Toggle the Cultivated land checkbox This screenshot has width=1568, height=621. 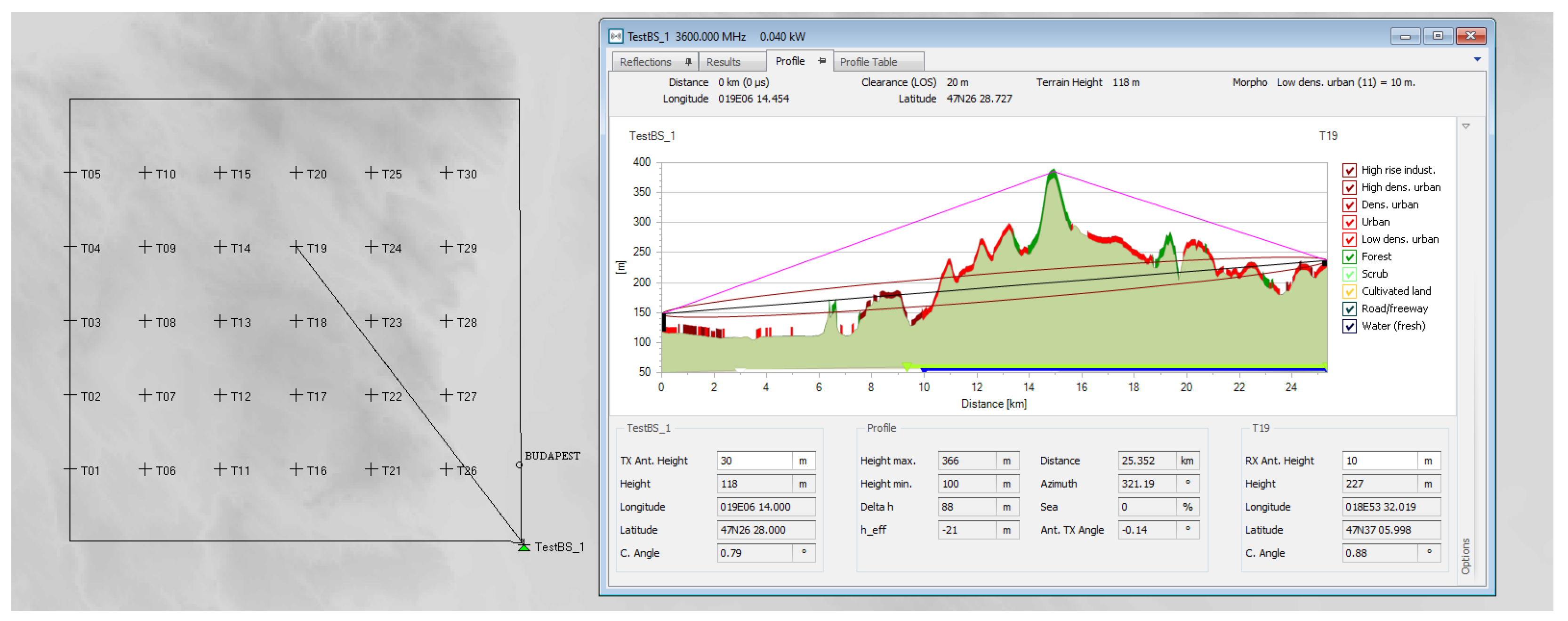1349,291
